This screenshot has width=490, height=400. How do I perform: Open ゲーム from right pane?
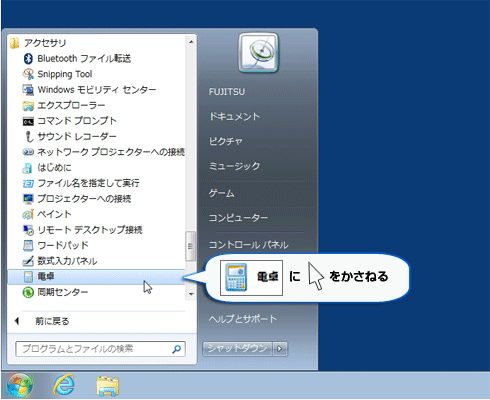[222, 193]
